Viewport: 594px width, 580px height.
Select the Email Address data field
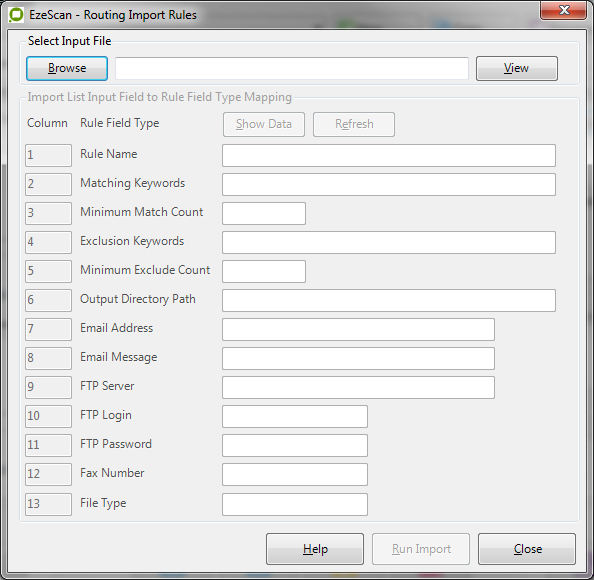coord(358,330)
